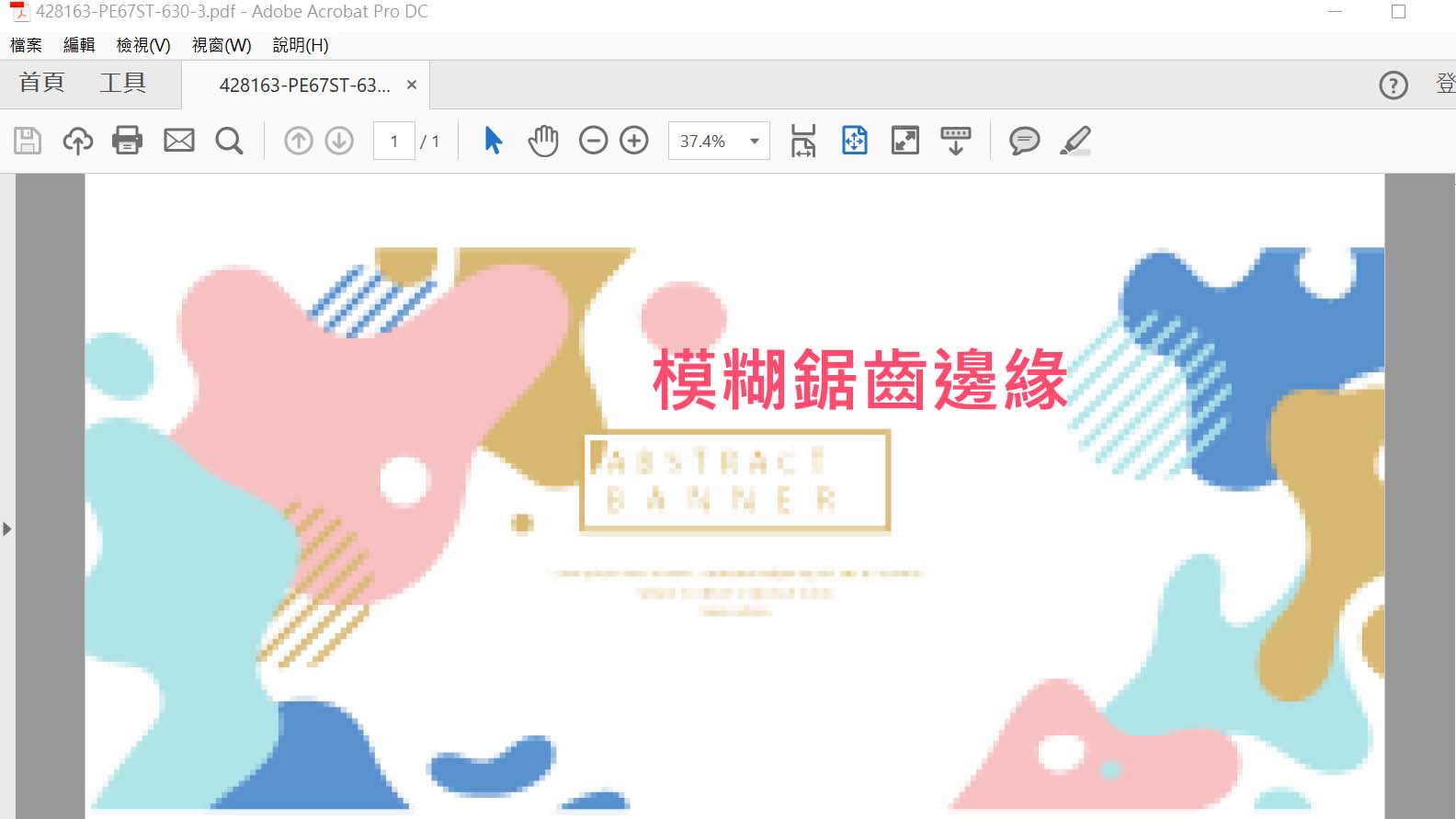The height and width of the screenshot is (819, 1456).
Task: Open the 37.4% zoom level dropdown
Action: pyautogui.click(x=754, y=142)
